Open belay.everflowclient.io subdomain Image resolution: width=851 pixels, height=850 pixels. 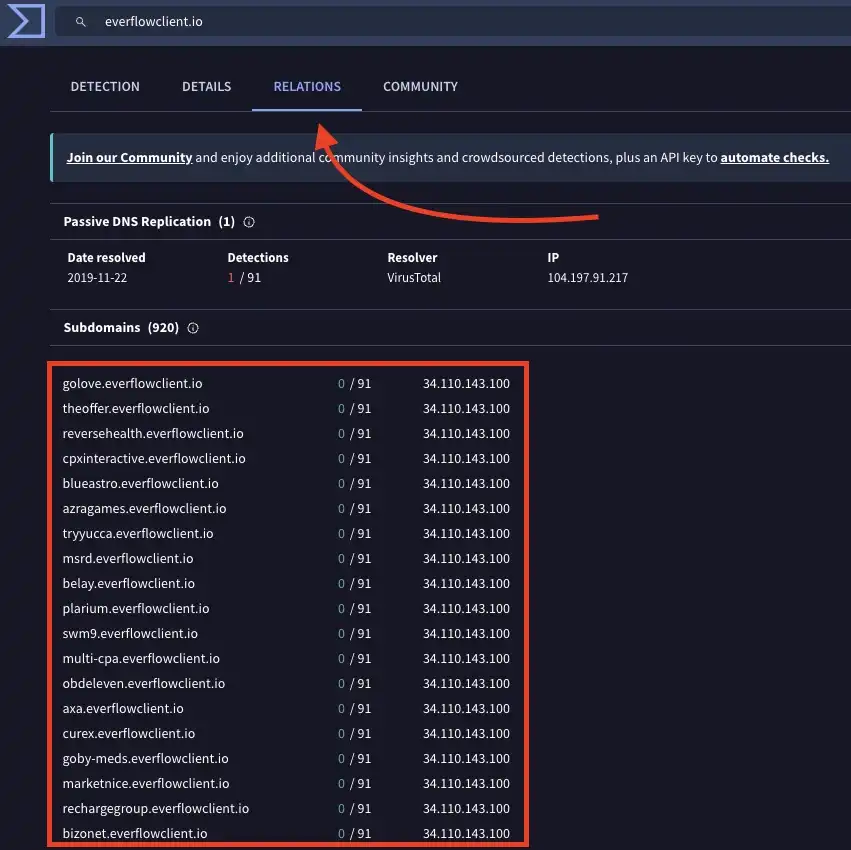point(129,583)
